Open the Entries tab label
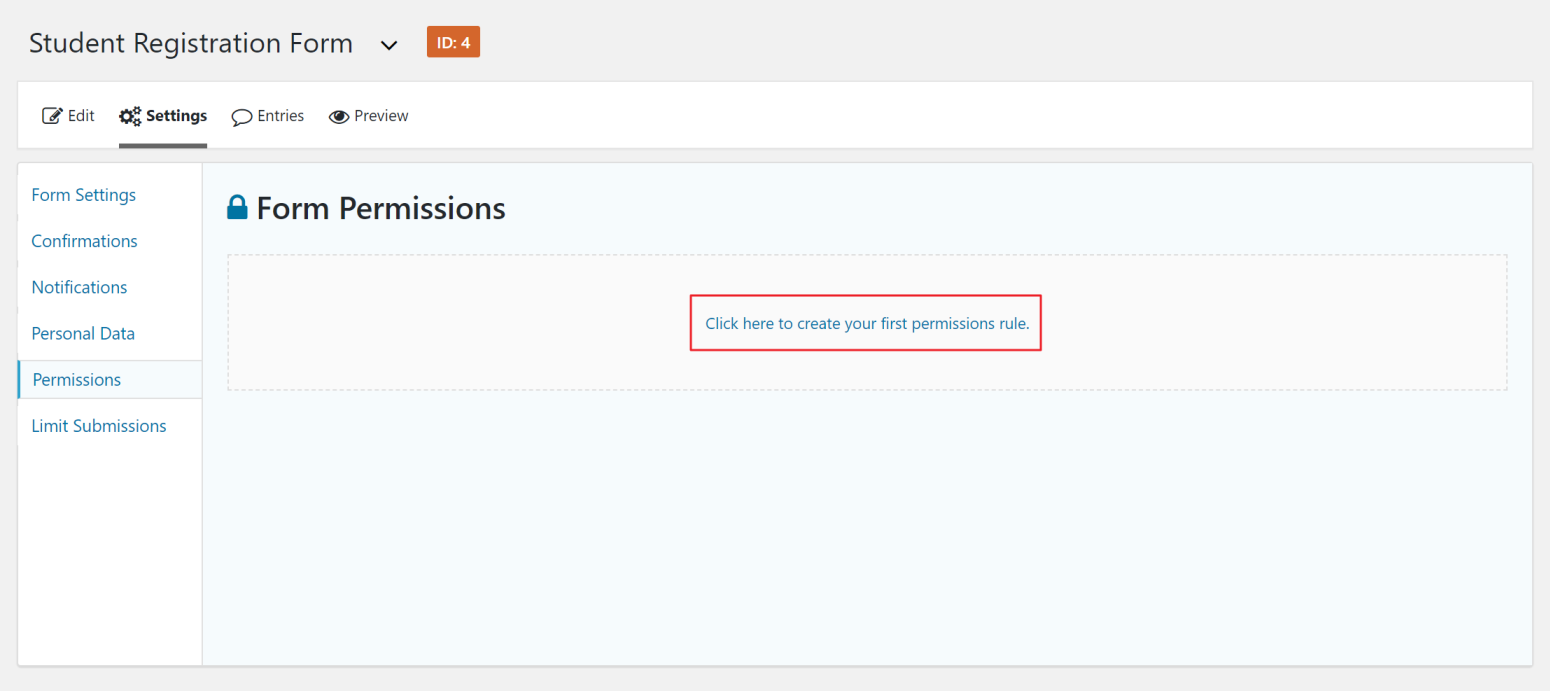This screenshot has width=1550, height=691. 280,116
